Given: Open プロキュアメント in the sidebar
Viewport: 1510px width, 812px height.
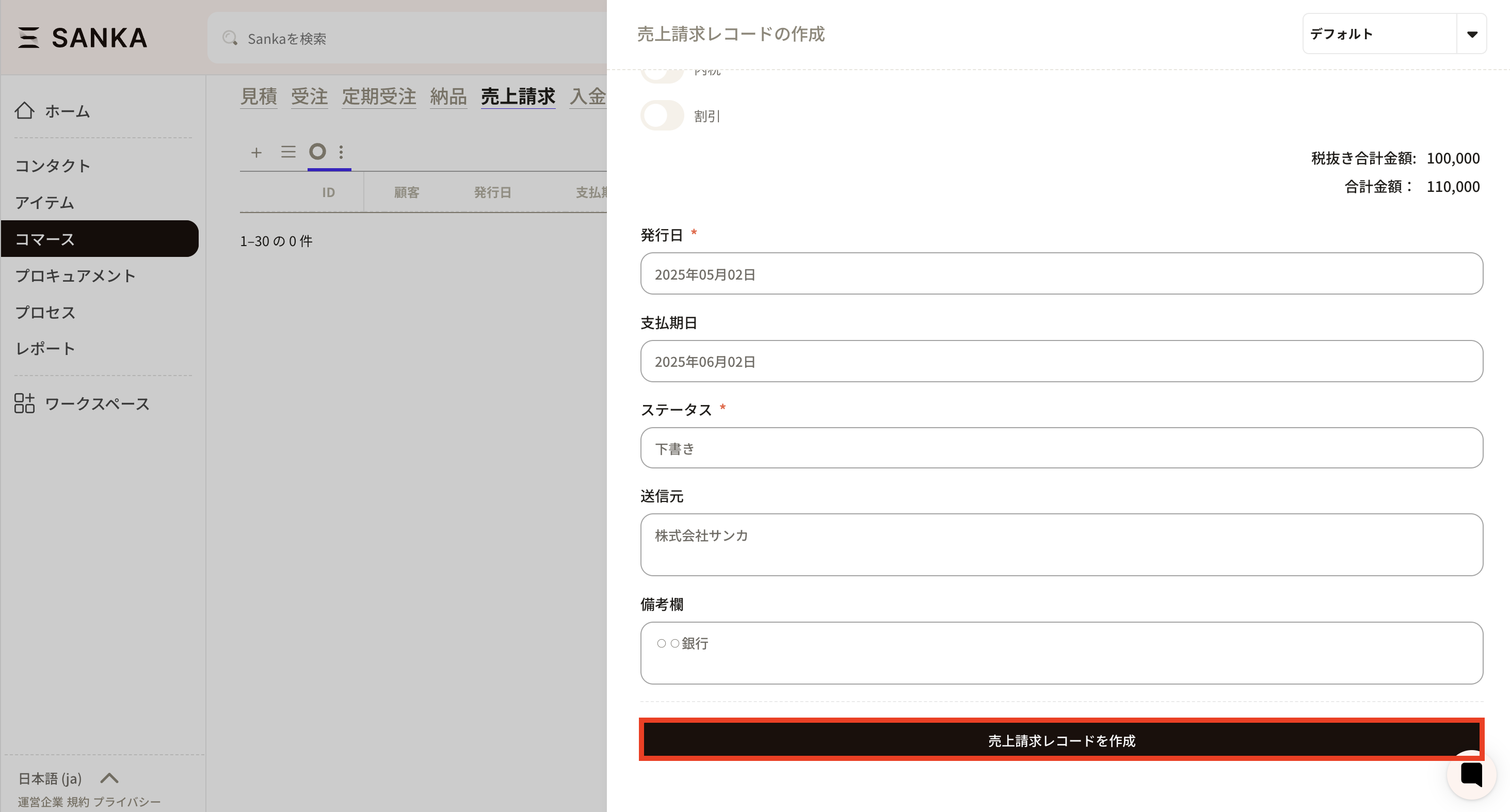Looking at the screenshot, I should tap(75, 275).
